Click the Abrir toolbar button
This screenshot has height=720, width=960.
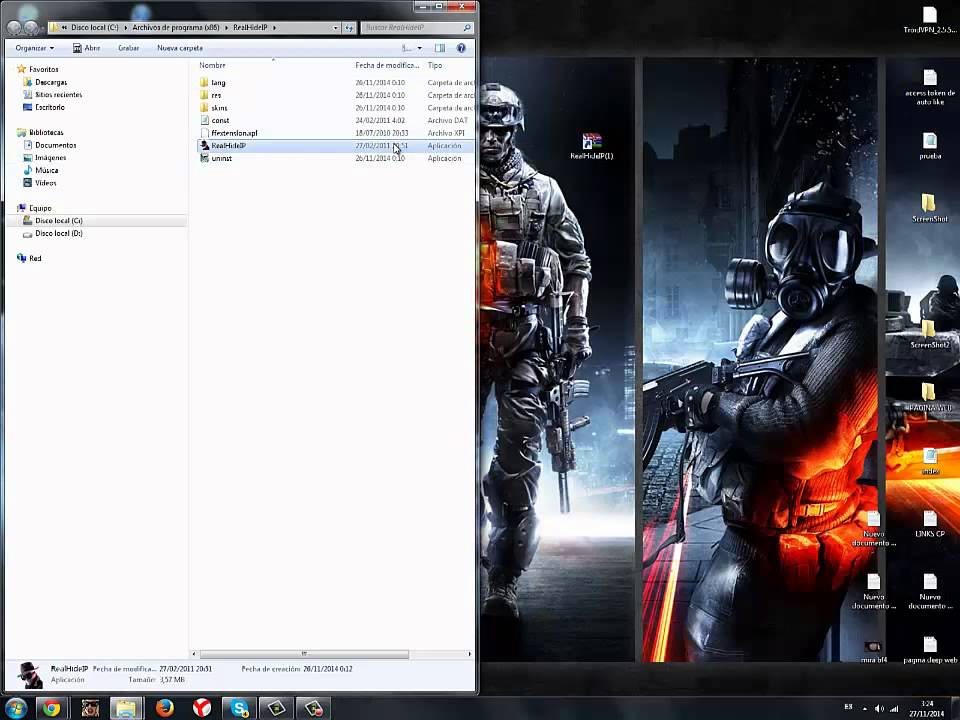click(x=86, y=48)
